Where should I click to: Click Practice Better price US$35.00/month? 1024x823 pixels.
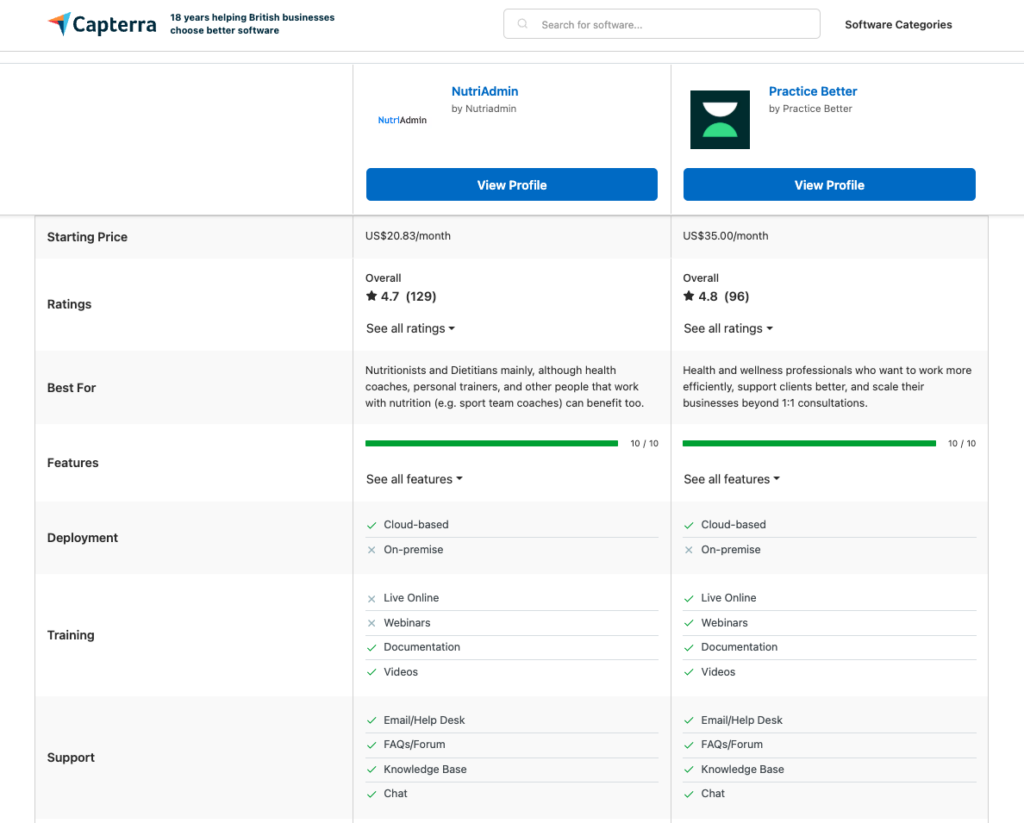tap(726, 236)
